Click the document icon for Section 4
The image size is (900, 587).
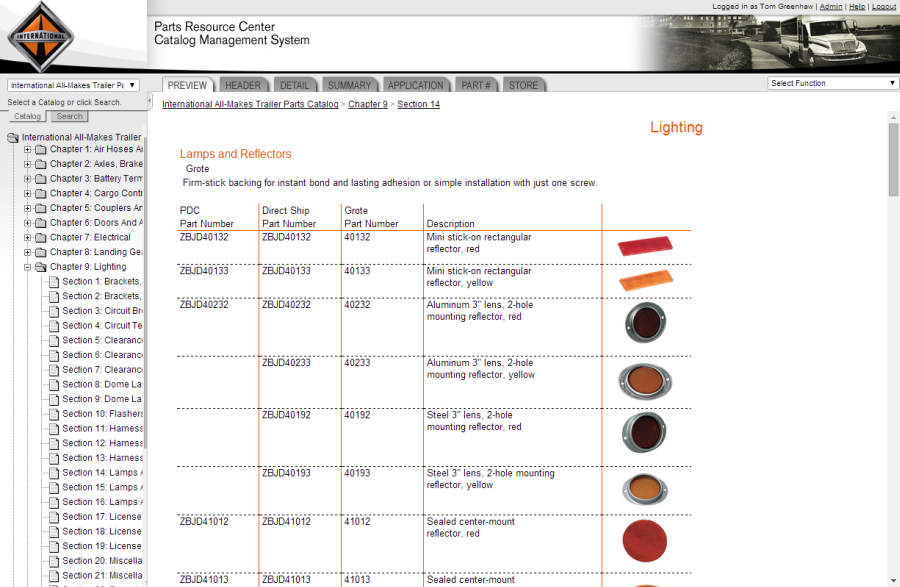point(54,326)
